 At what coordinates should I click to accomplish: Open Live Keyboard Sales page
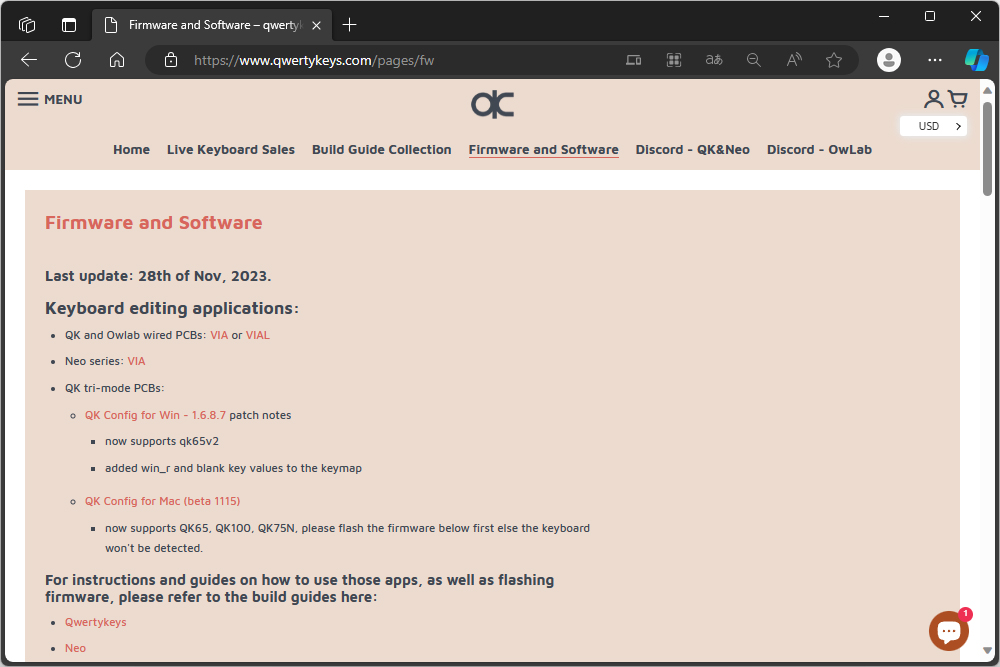tap(231, 150)
